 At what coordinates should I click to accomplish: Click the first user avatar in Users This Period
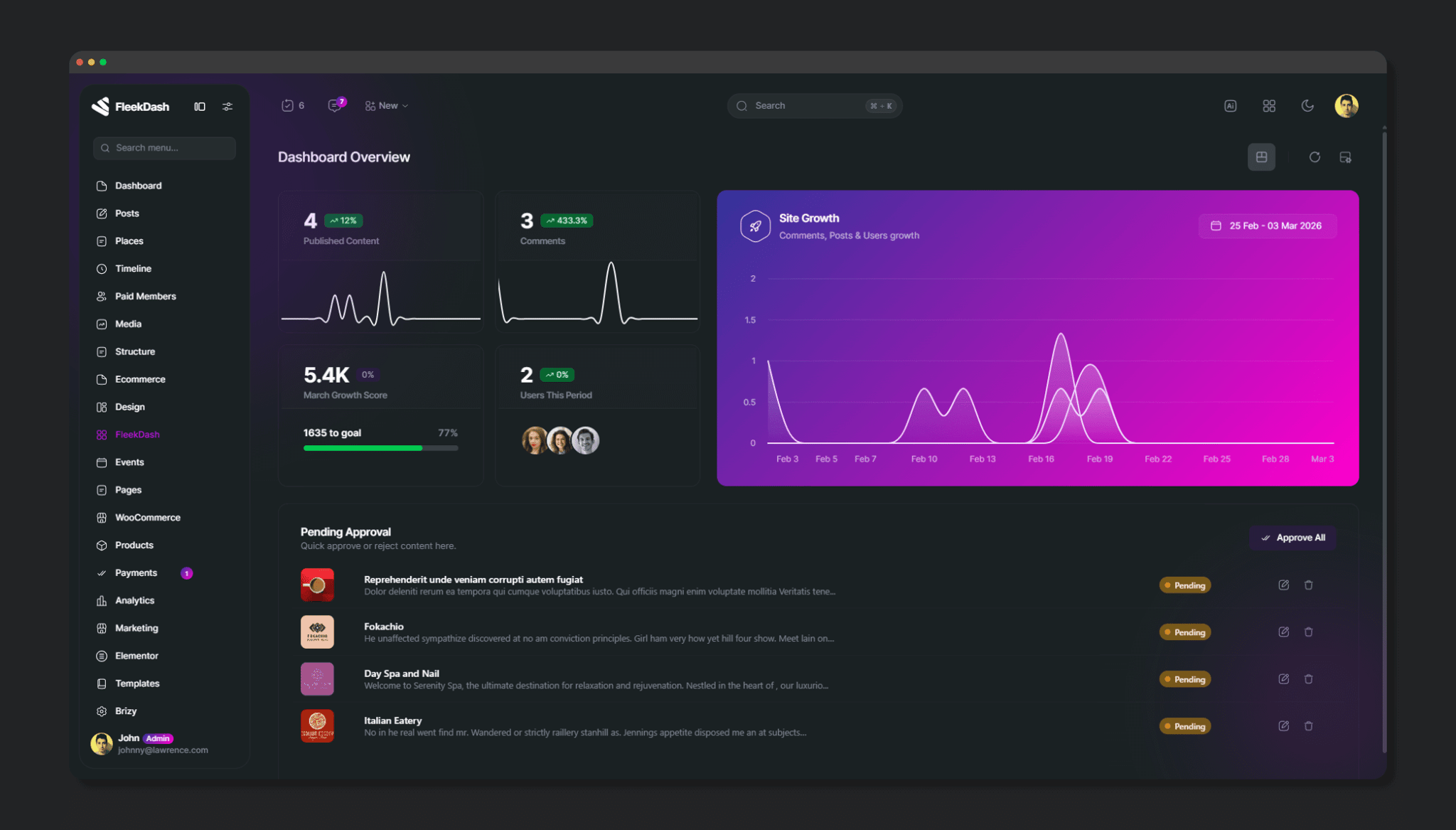point(535,440)
